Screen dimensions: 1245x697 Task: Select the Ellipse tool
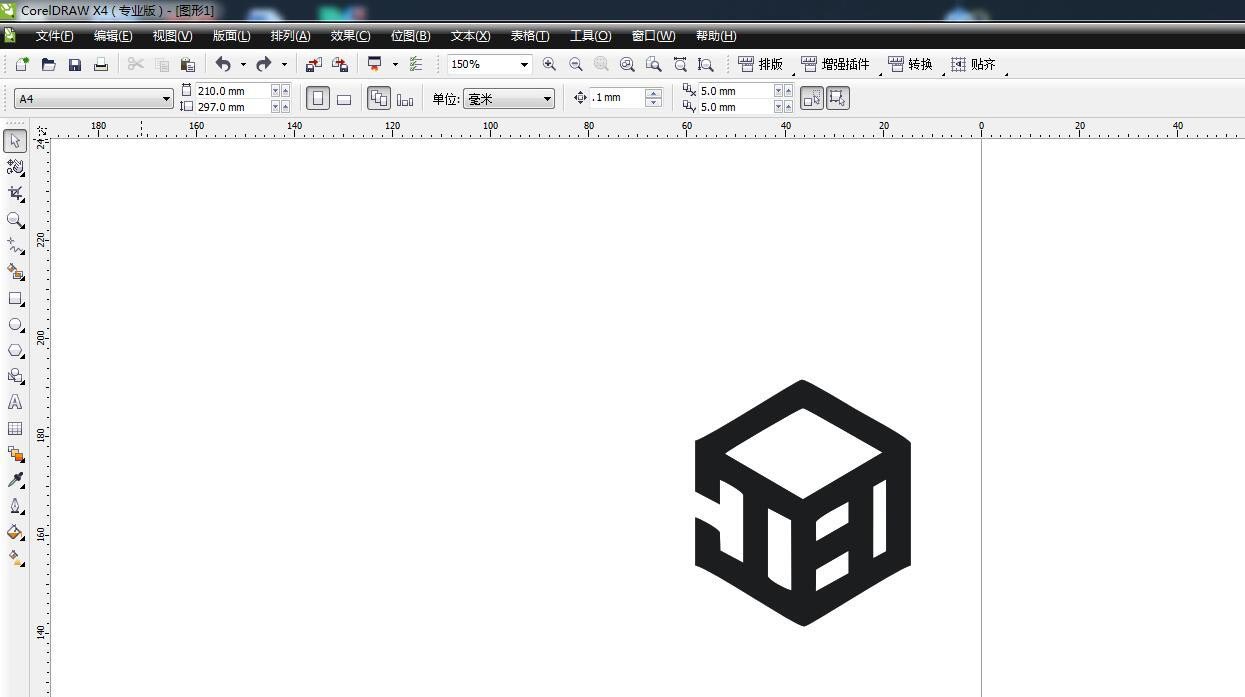coord(15,325)
